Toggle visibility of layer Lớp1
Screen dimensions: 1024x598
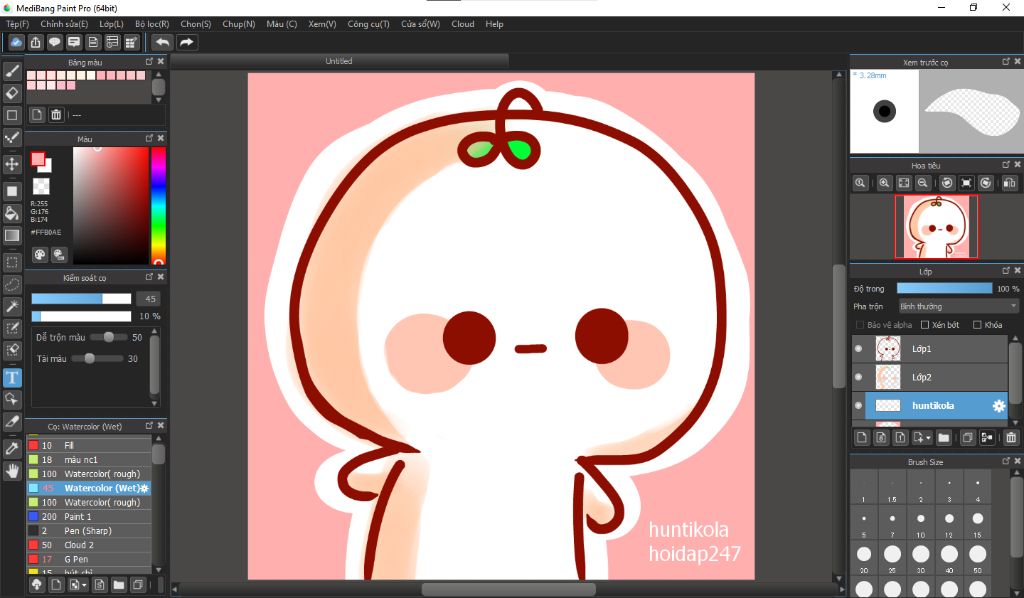[x=858, y=349]
